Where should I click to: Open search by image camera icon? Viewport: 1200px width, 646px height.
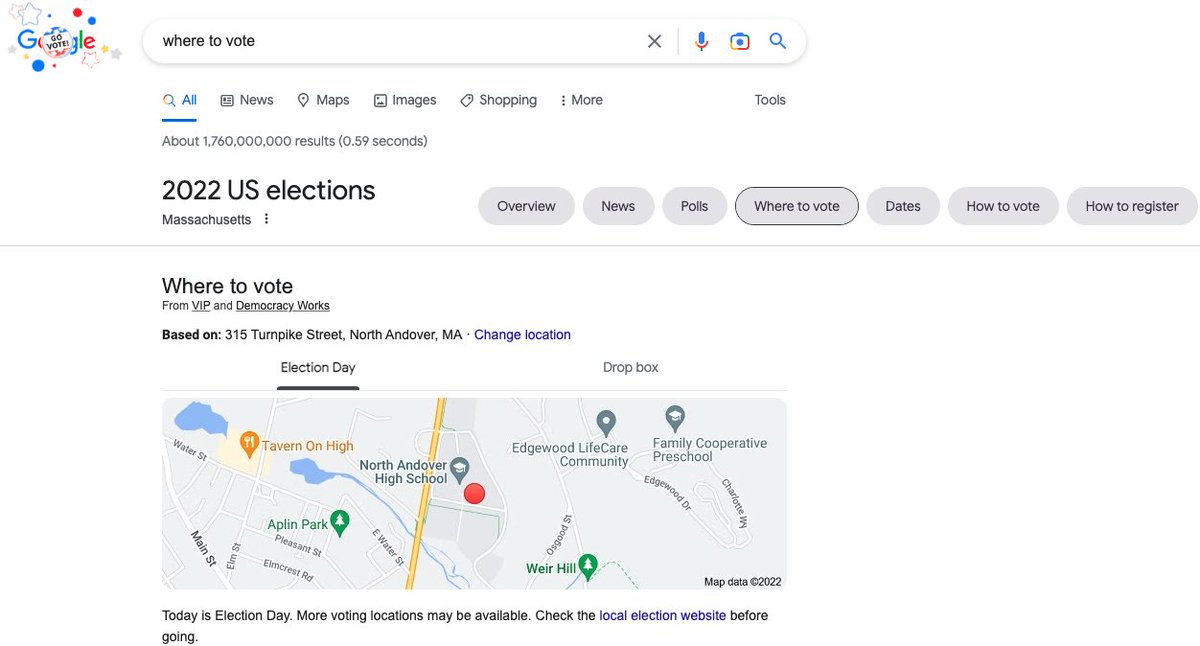point(740,41)
